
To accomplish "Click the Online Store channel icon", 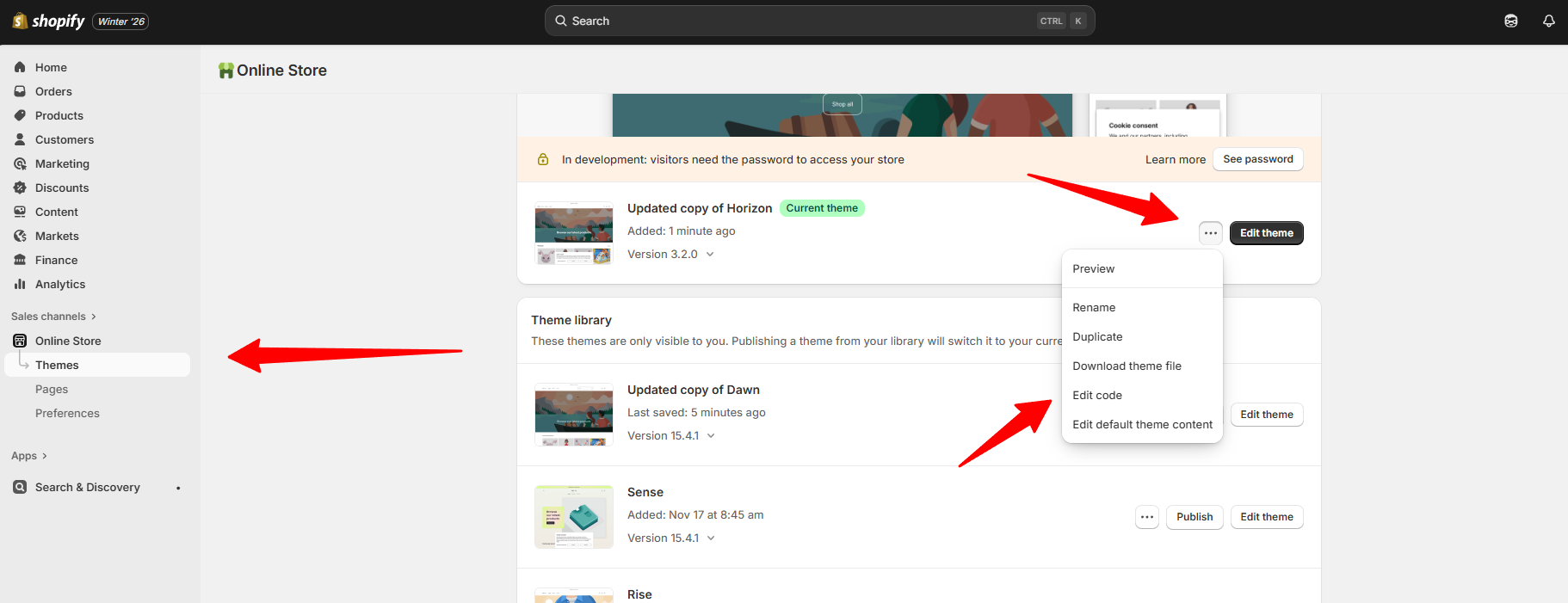I will 20,341.
